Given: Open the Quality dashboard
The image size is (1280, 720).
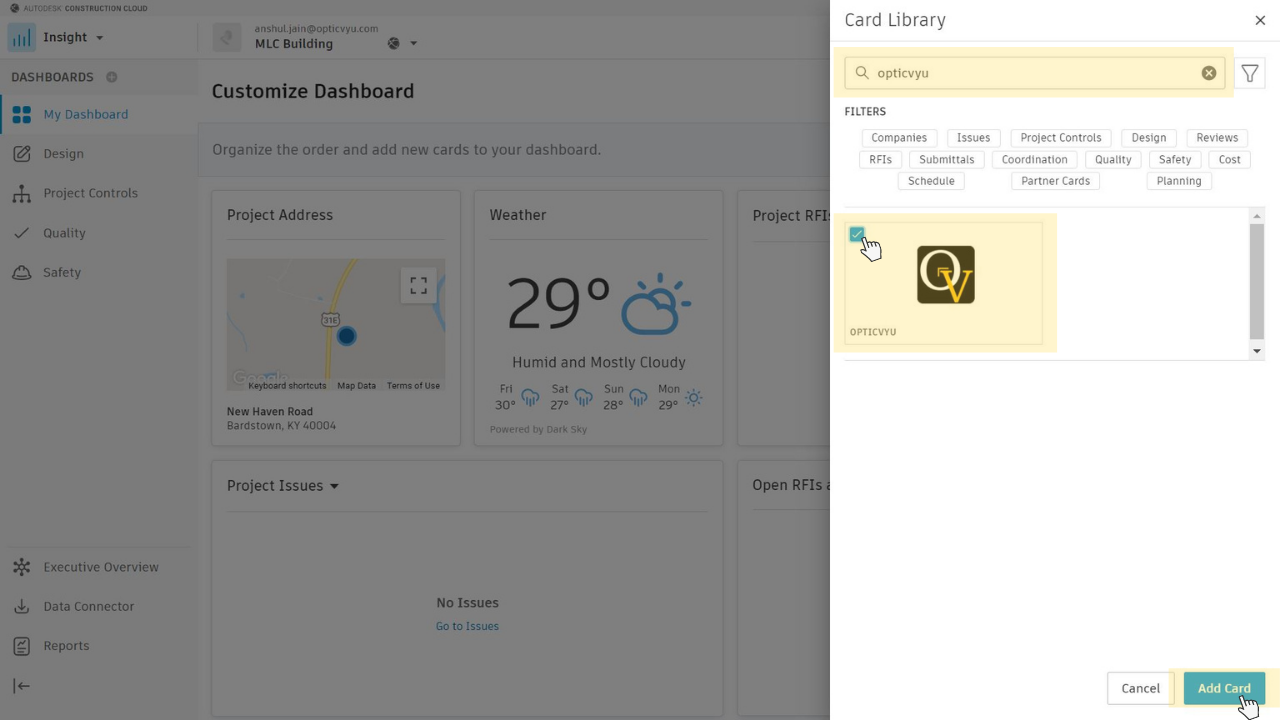Looking at the screenshot, I should click(x=64, y=233).
